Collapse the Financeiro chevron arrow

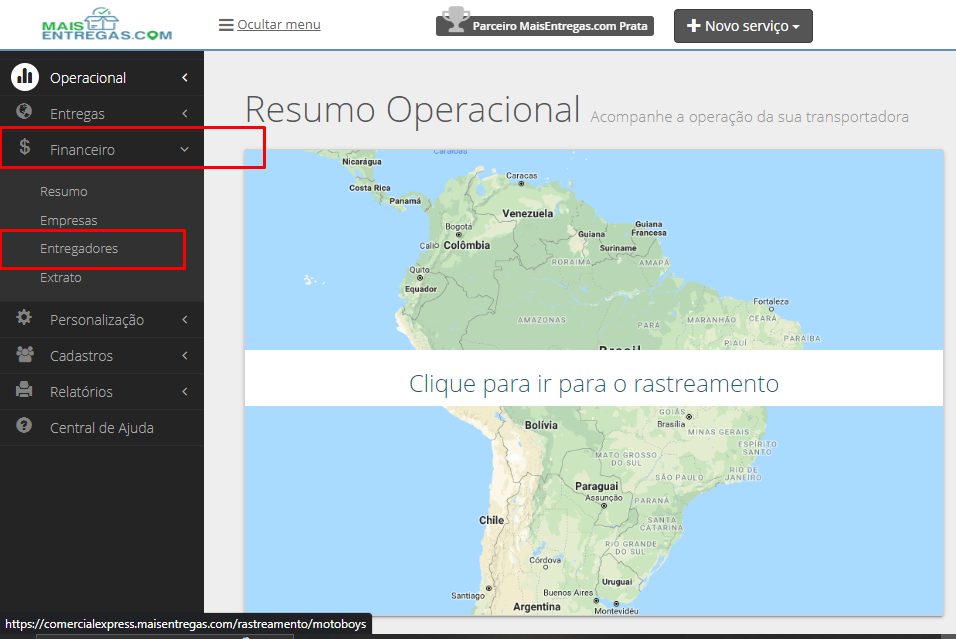coord(185,149)
